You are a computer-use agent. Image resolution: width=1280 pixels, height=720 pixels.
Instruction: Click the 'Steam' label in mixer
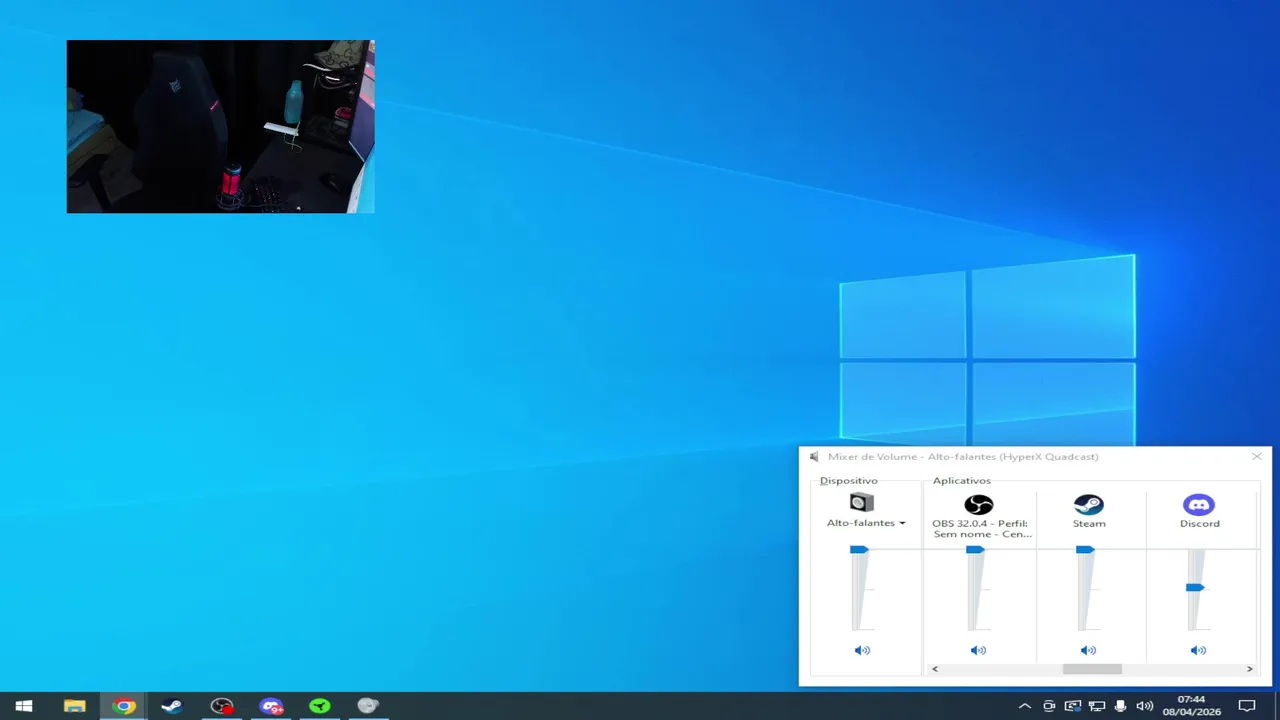(1089, 523)
